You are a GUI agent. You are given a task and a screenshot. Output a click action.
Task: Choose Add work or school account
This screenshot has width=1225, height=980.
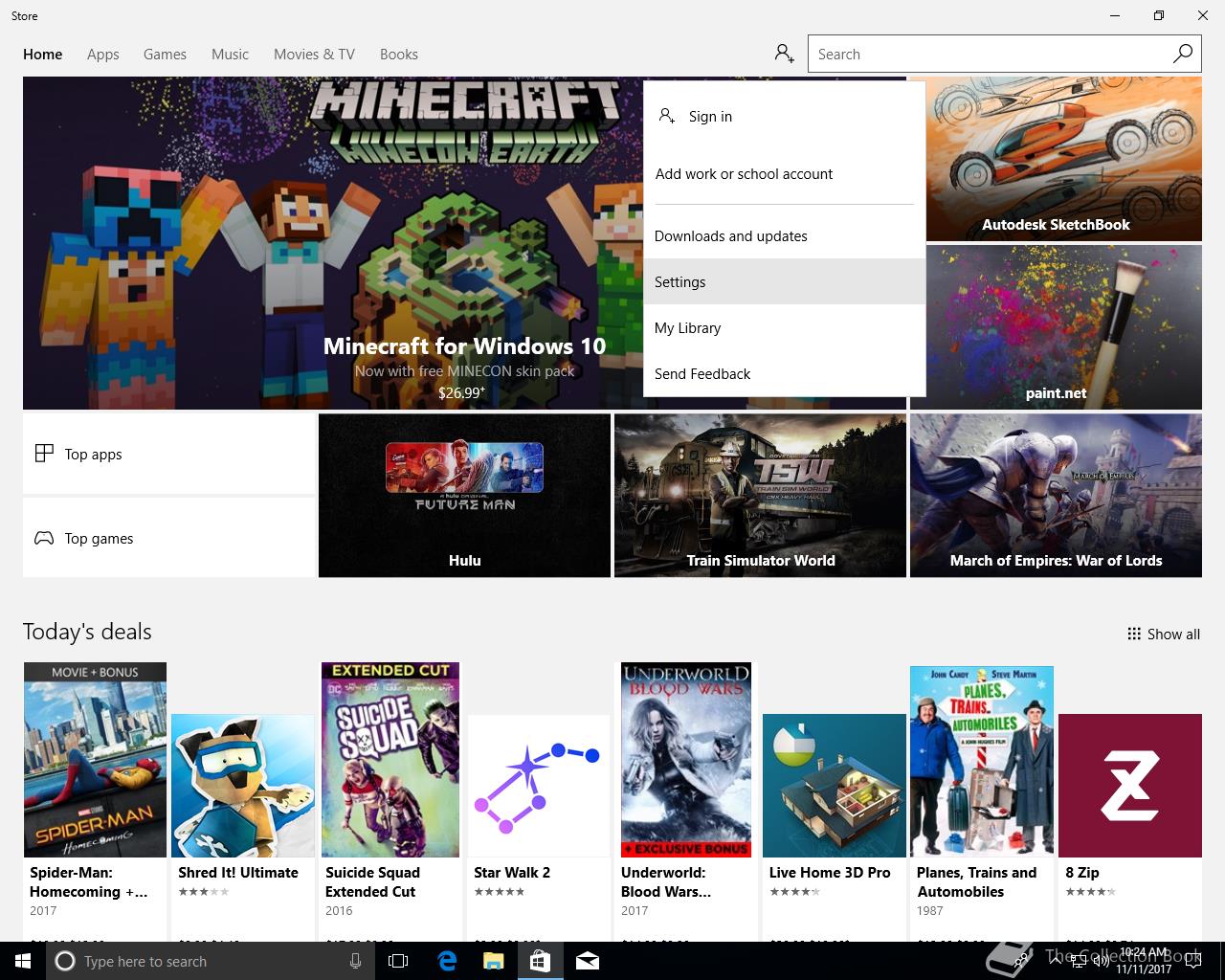(x=785, y=173)
